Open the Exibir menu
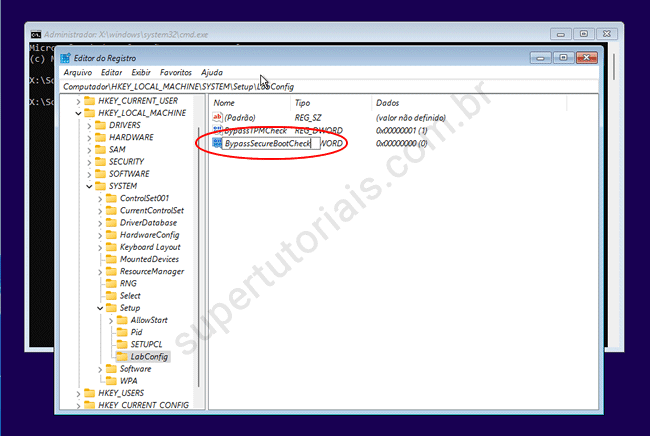 tap(141, 73)
